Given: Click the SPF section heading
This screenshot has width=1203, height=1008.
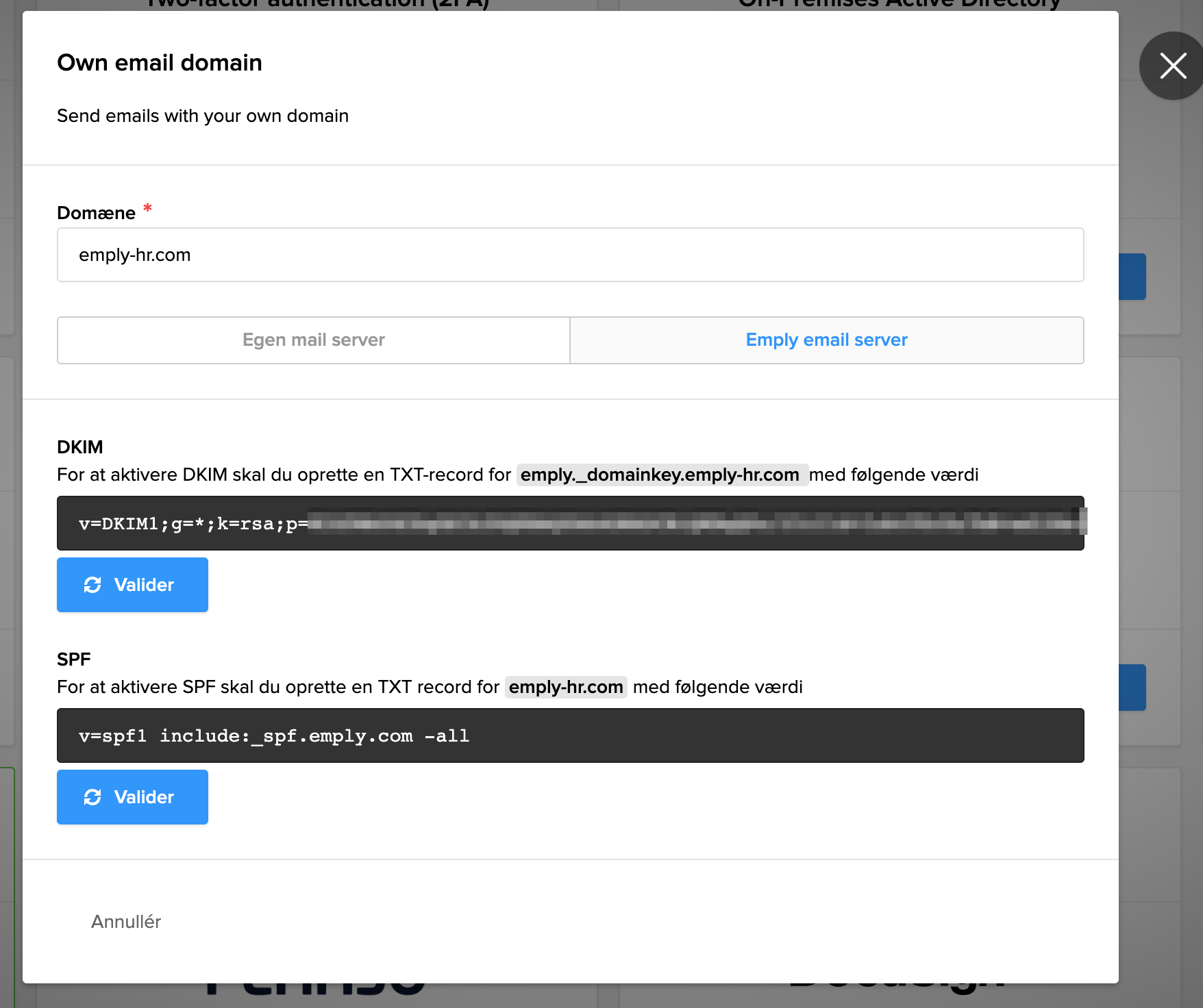Looking at the screenshot, I should point(74,659).
